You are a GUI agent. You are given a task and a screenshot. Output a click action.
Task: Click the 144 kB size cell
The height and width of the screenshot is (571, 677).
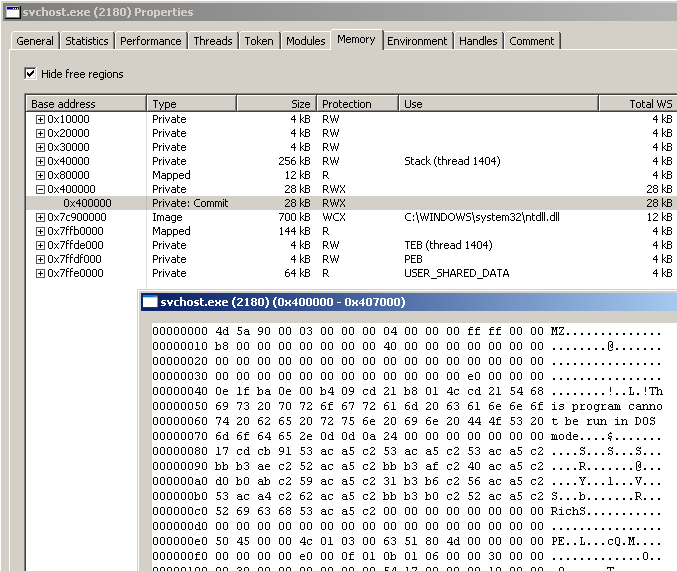click(x=294, y=231)
